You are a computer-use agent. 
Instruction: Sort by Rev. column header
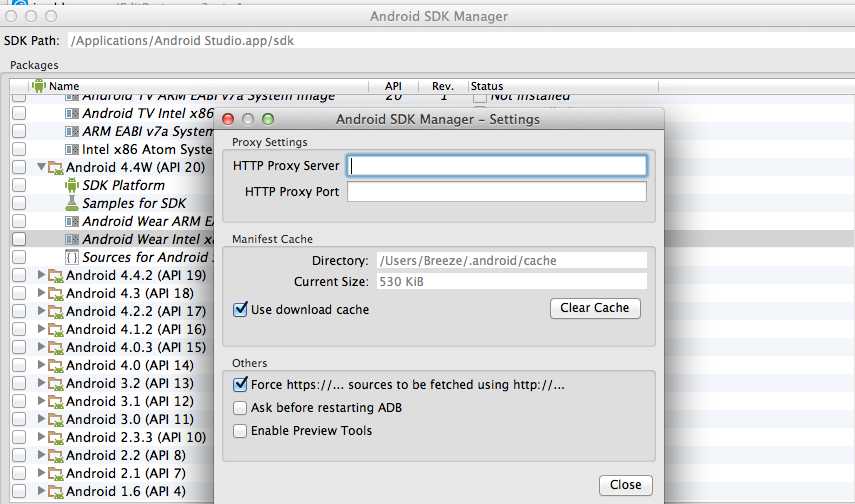point(443,86)
